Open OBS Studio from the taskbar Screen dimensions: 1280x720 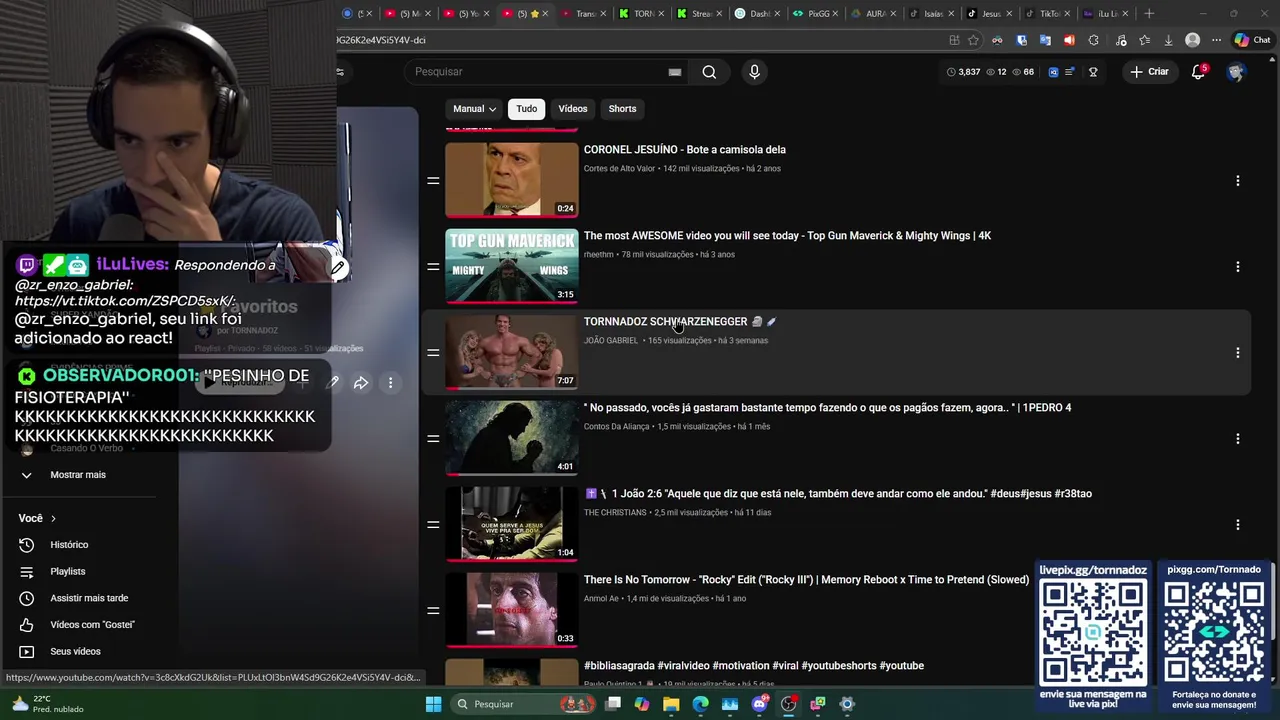[788, 704]
